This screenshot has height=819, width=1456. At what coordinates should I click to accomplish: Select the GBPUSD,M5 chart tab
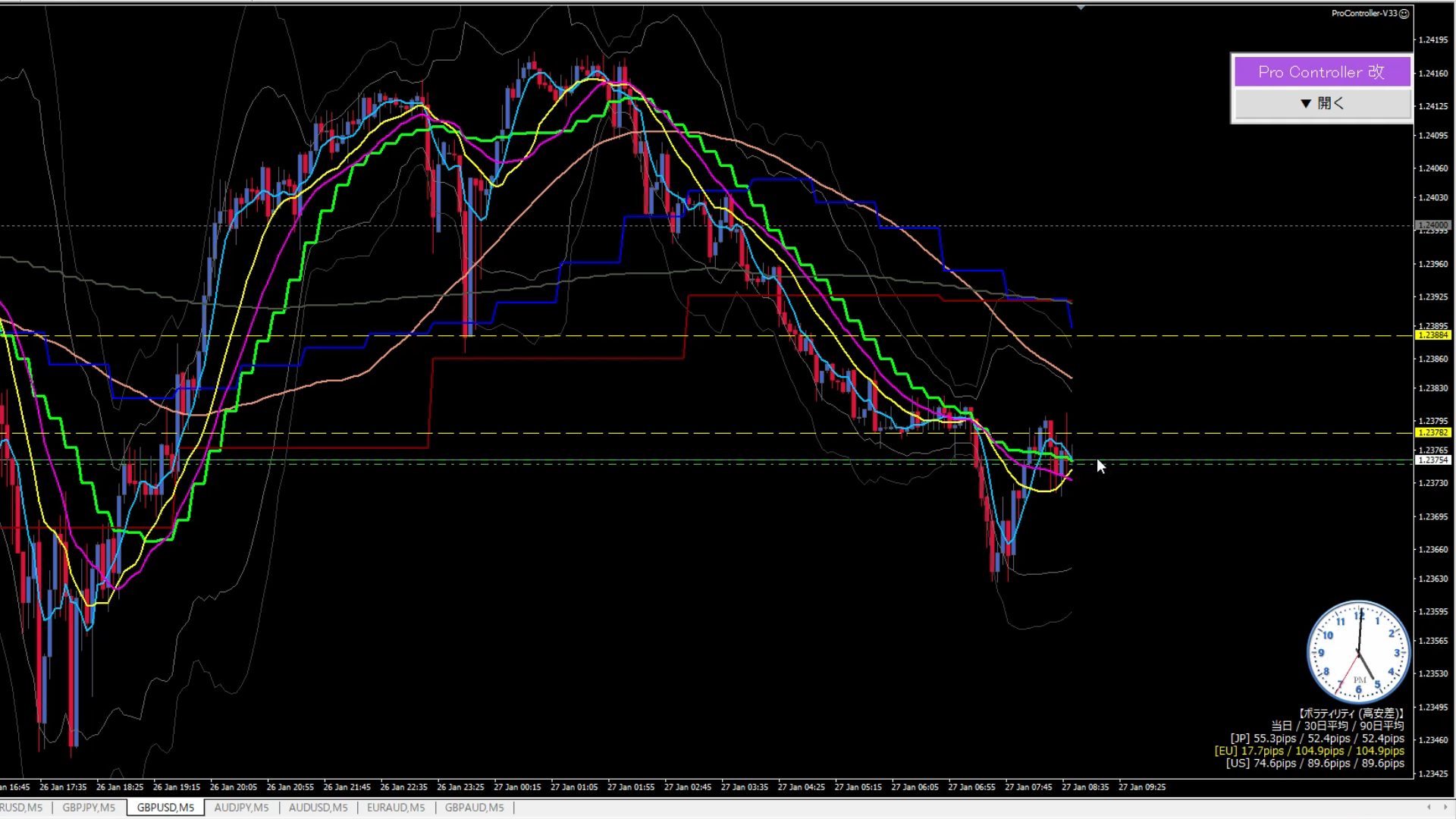click(165, 808)
